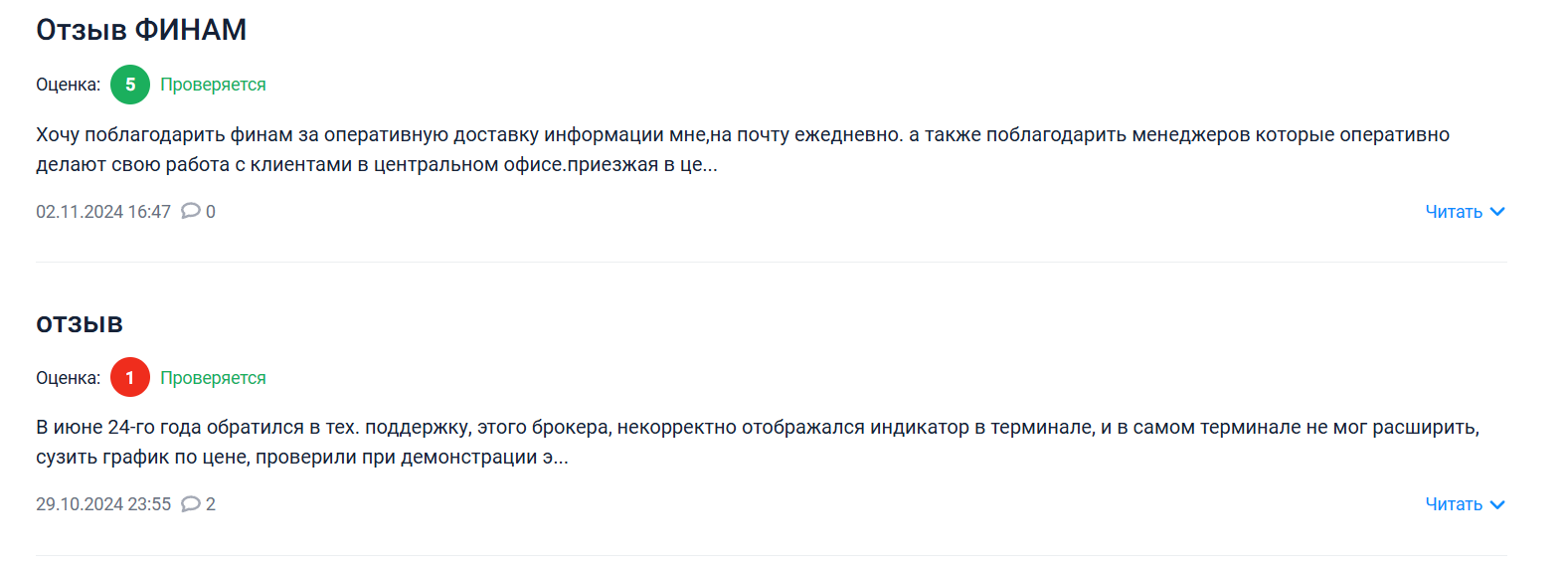Image resolution: width=1568 pixels, height=566 pixels.
Task: Click the timestamp 29.10.2024 23:55
Action: [x=103, y=504]
